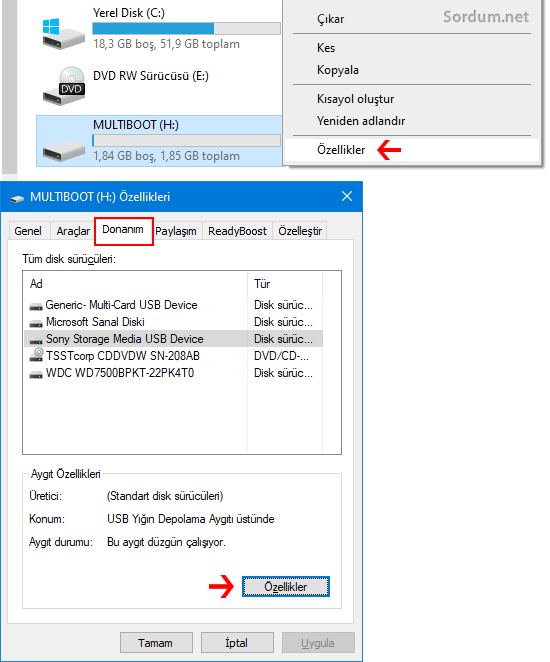The height and width of the screenshot is (662, 550).
Task: Click the Sony Storage Media USB Device icon
Action: [x=36, y=340]
